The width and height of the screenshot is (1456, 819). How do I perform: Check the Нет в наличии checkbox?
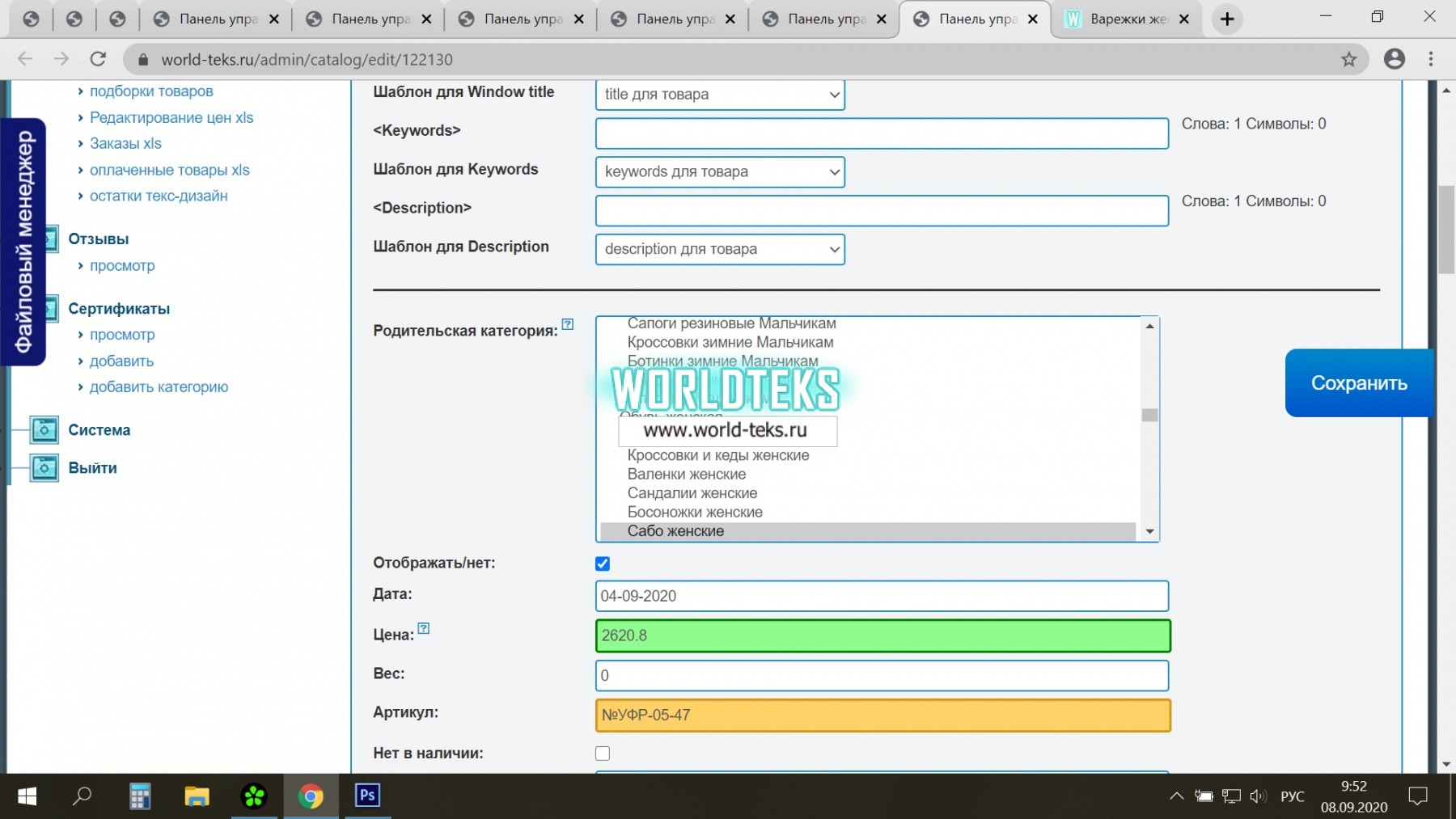click(x=603, y=754)
